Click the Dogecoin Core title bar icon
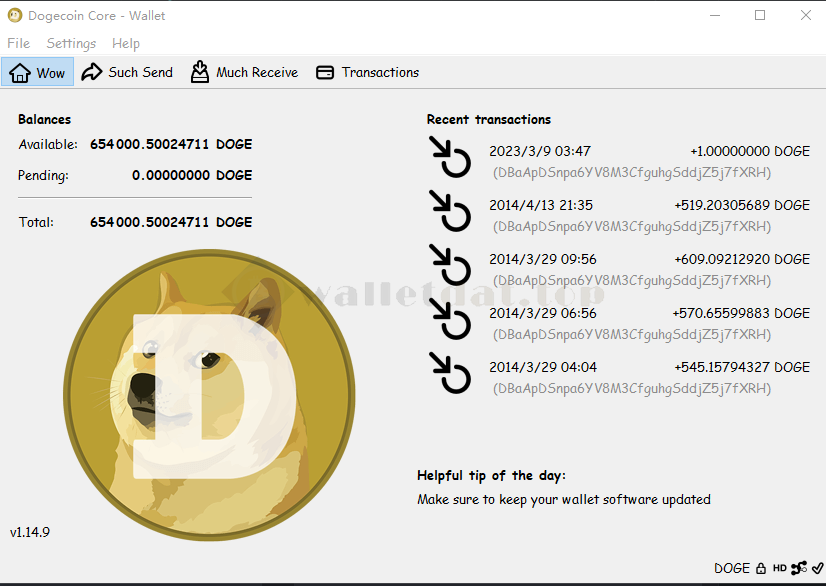Image resolution: width=826 pixels, height=586 pixels. 15,15
